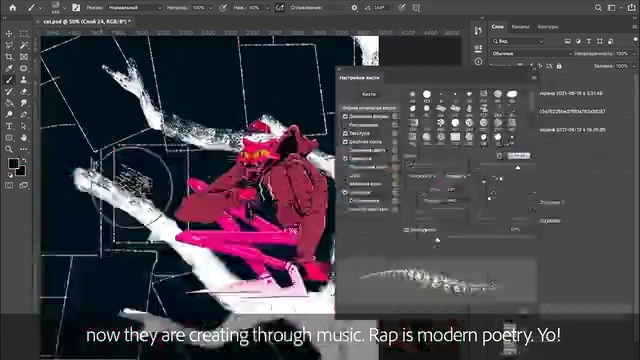Click the brush size slider handle
Screen dimensions: 640x360
518,167
